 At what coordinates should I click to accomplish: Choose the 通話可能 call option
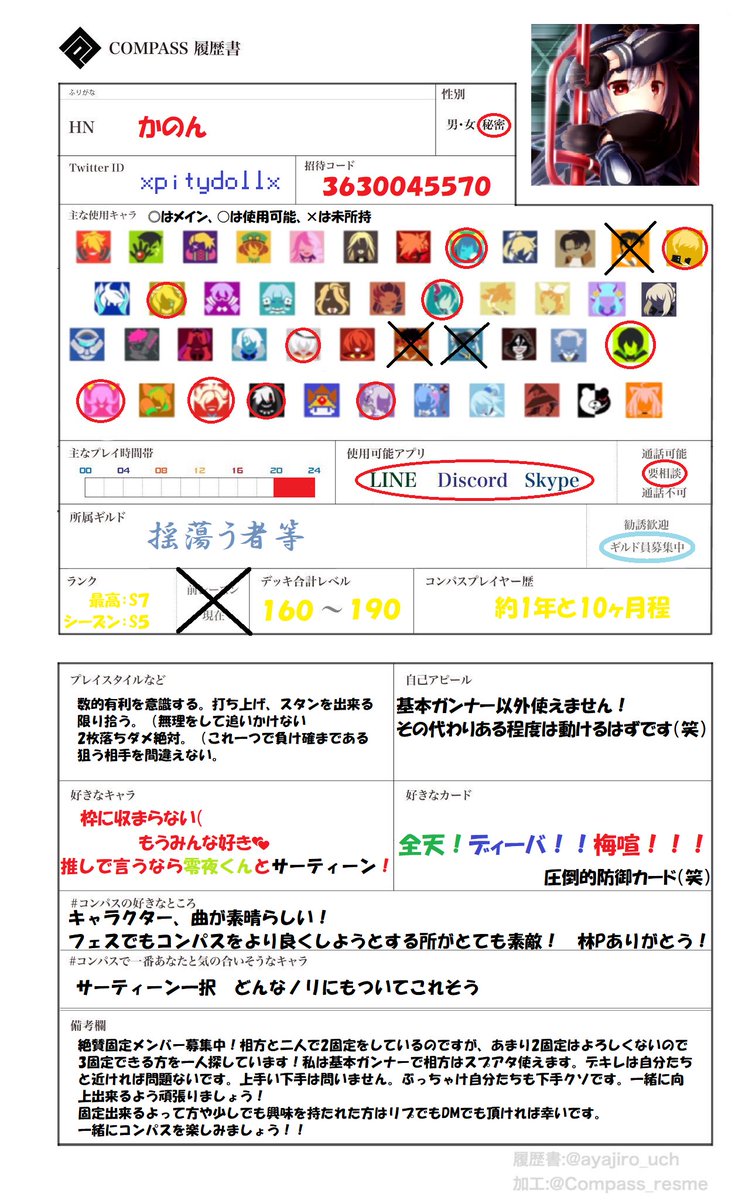click(x=665, y=454)
